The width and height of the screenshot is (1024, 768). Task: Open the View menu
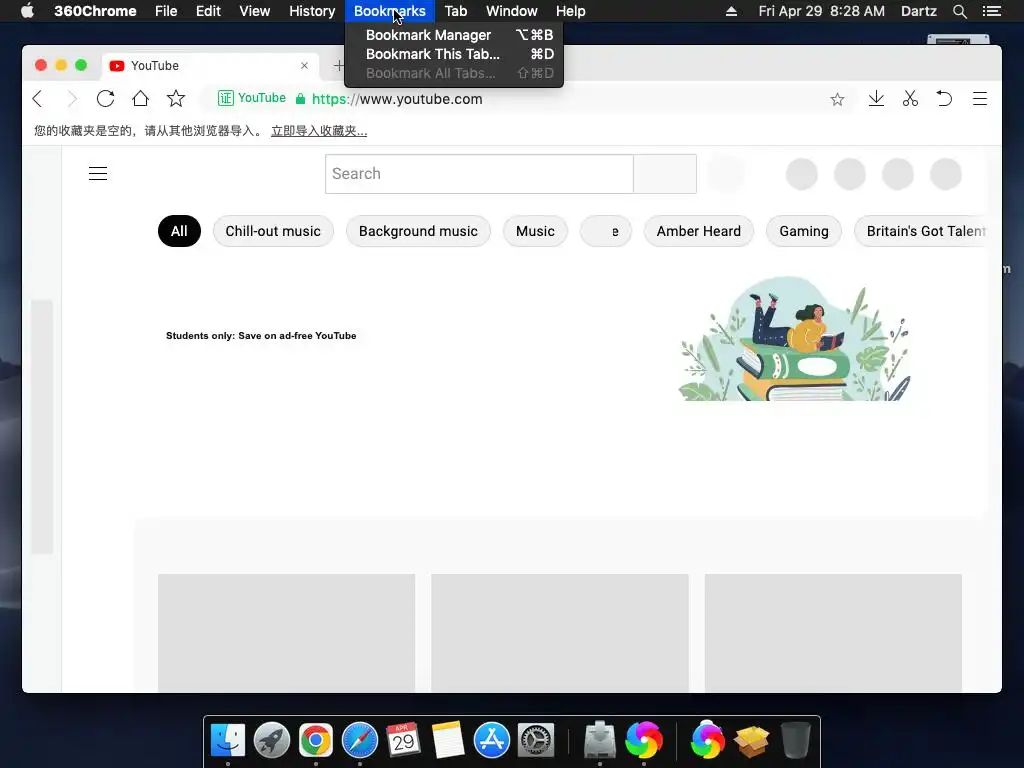coord(255,11)
